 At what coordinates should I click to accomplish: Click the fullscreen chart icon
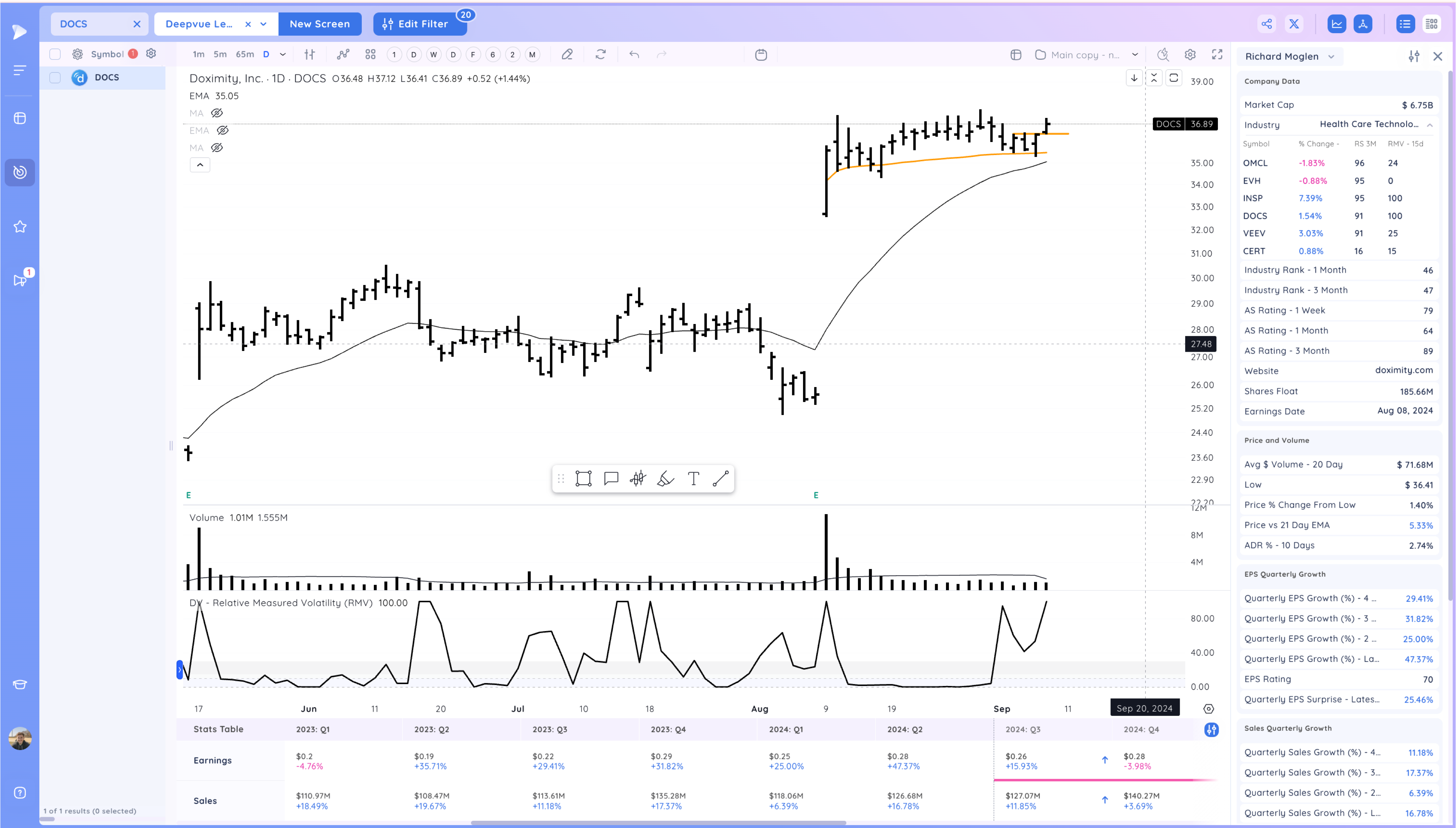pyautogui.click(x=1217, y=55)
